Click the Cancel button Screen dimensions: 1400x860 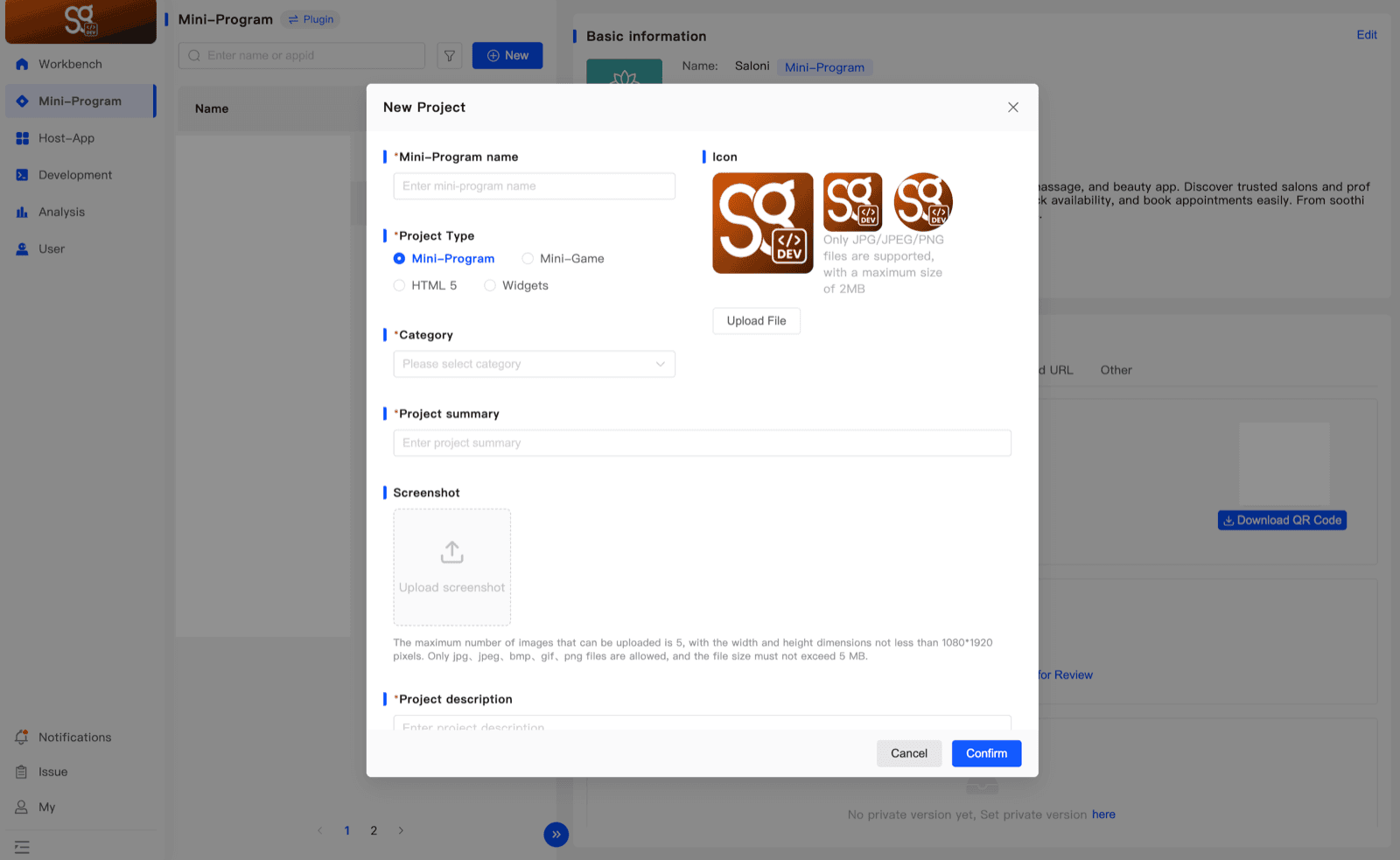(x=909, y=753)
